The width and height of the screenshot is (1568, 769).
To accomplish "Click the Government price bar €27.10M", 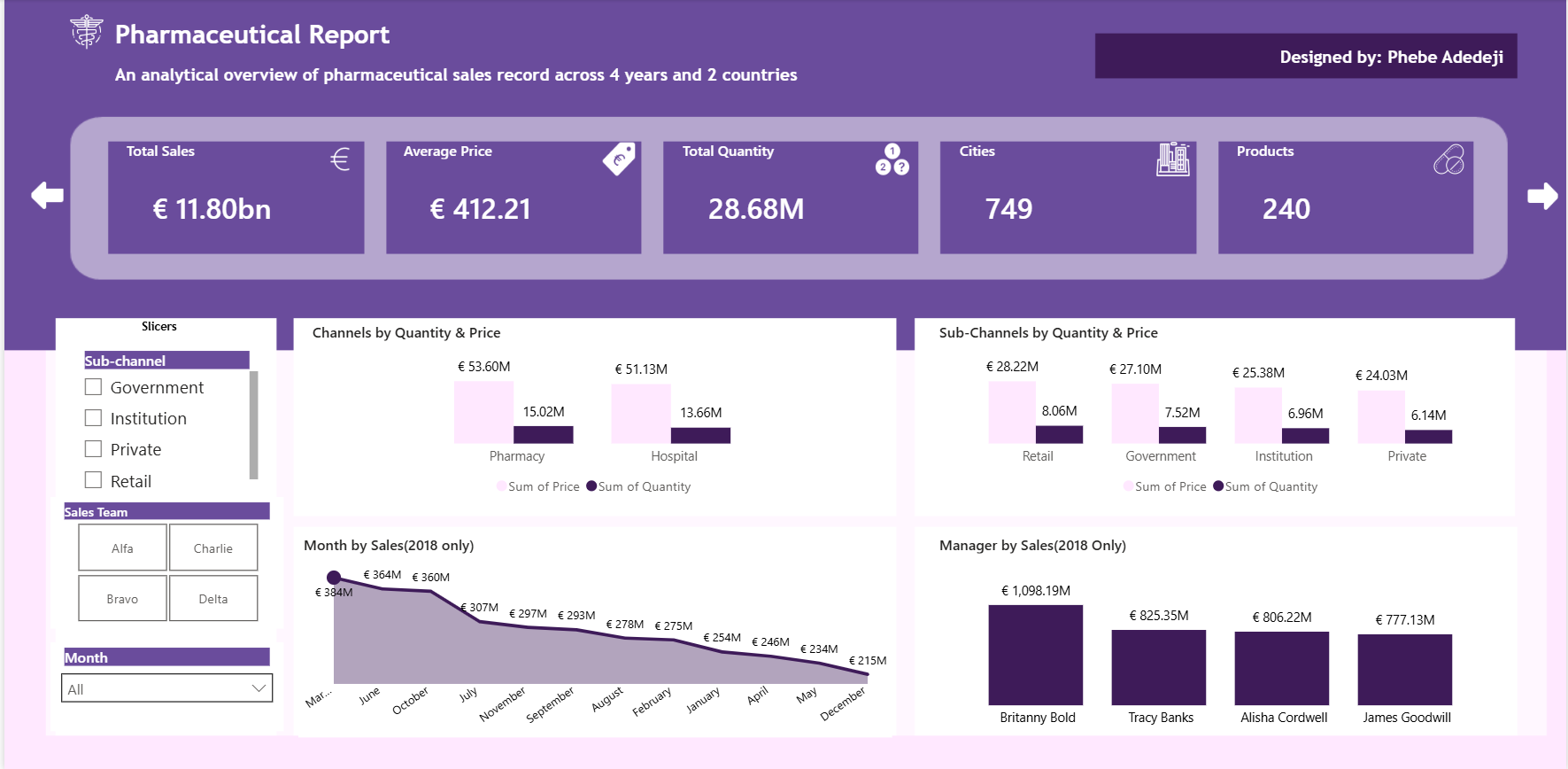I will pyautogui.click(x=1135, y=414).
